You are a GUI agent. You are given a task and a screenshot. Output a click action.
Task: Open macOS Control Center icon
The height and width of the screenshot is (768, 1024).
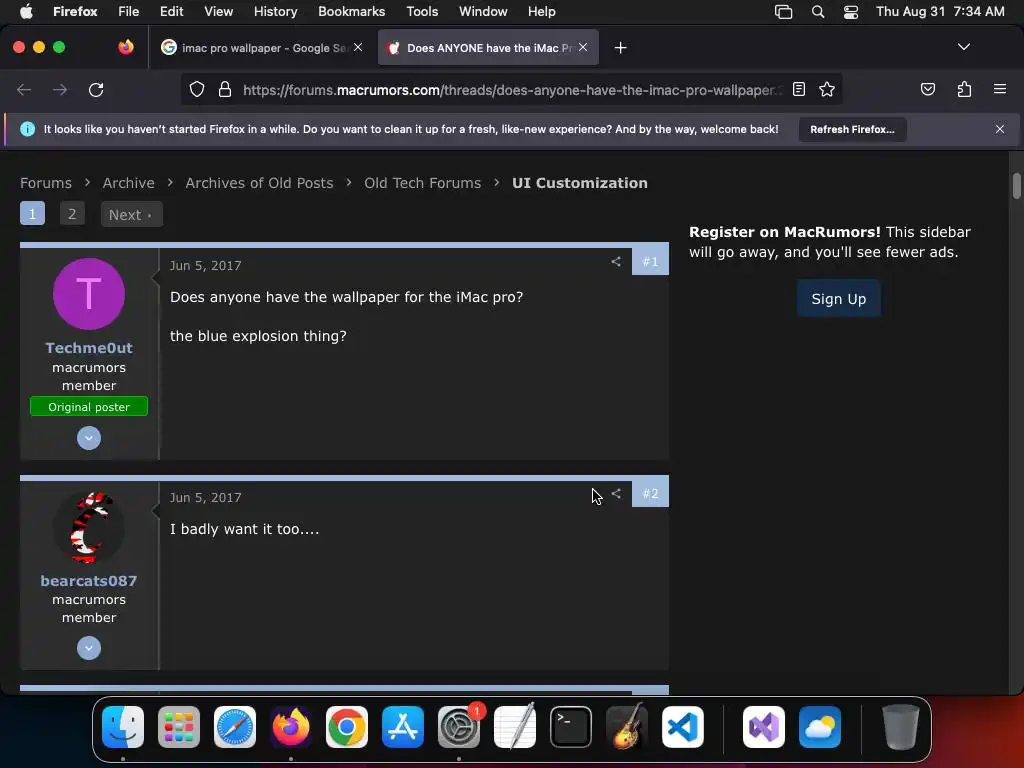[850, 12]
